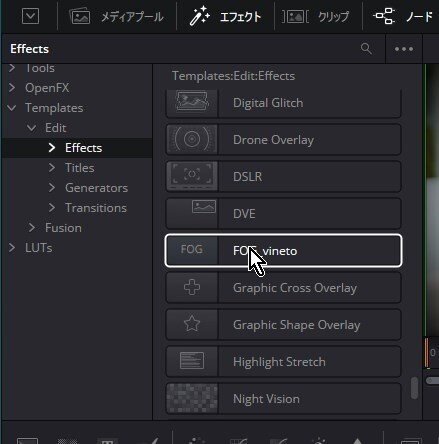Click the Digital Glitch thumbnail icon
This screenshot has height=444, width=439.
pos(192,101)
